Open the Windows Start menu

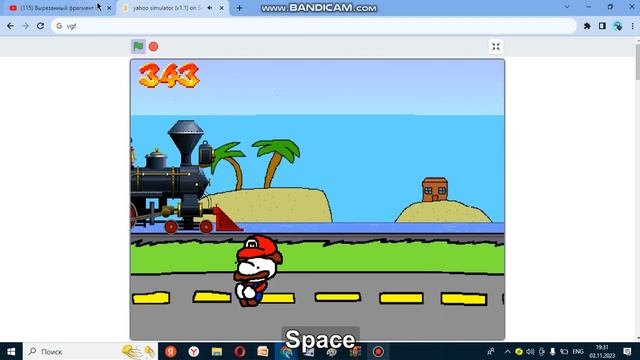click(11, 351)
